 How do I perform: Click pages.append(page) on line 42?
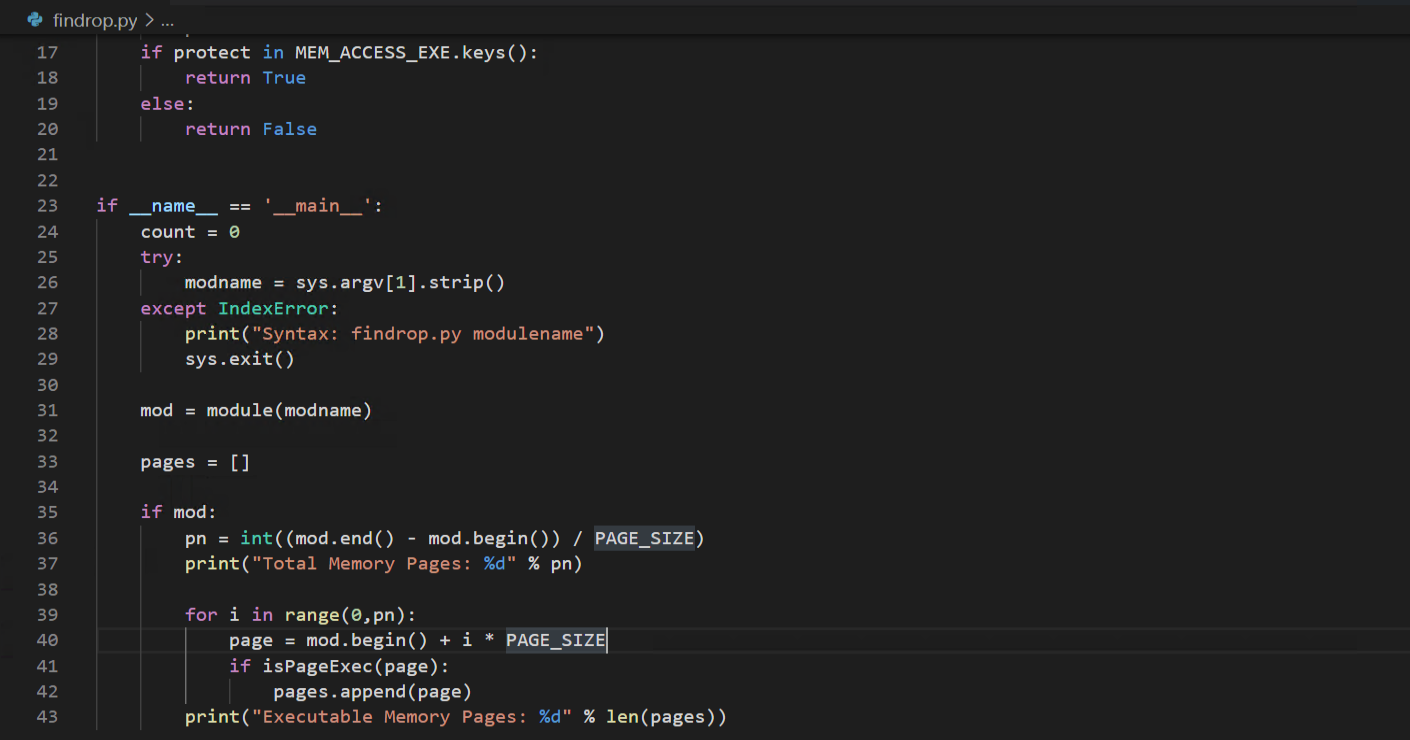click(372, 692)
